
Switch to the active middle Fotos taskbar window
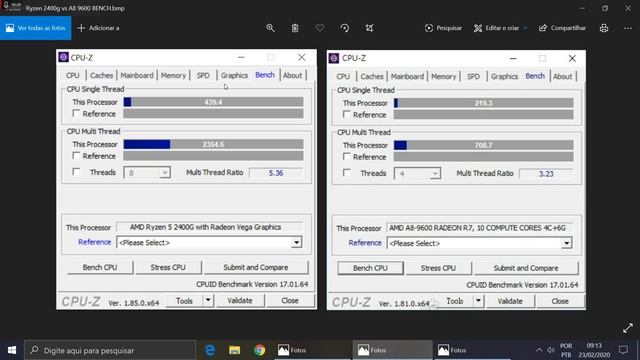tap(392, 350)
